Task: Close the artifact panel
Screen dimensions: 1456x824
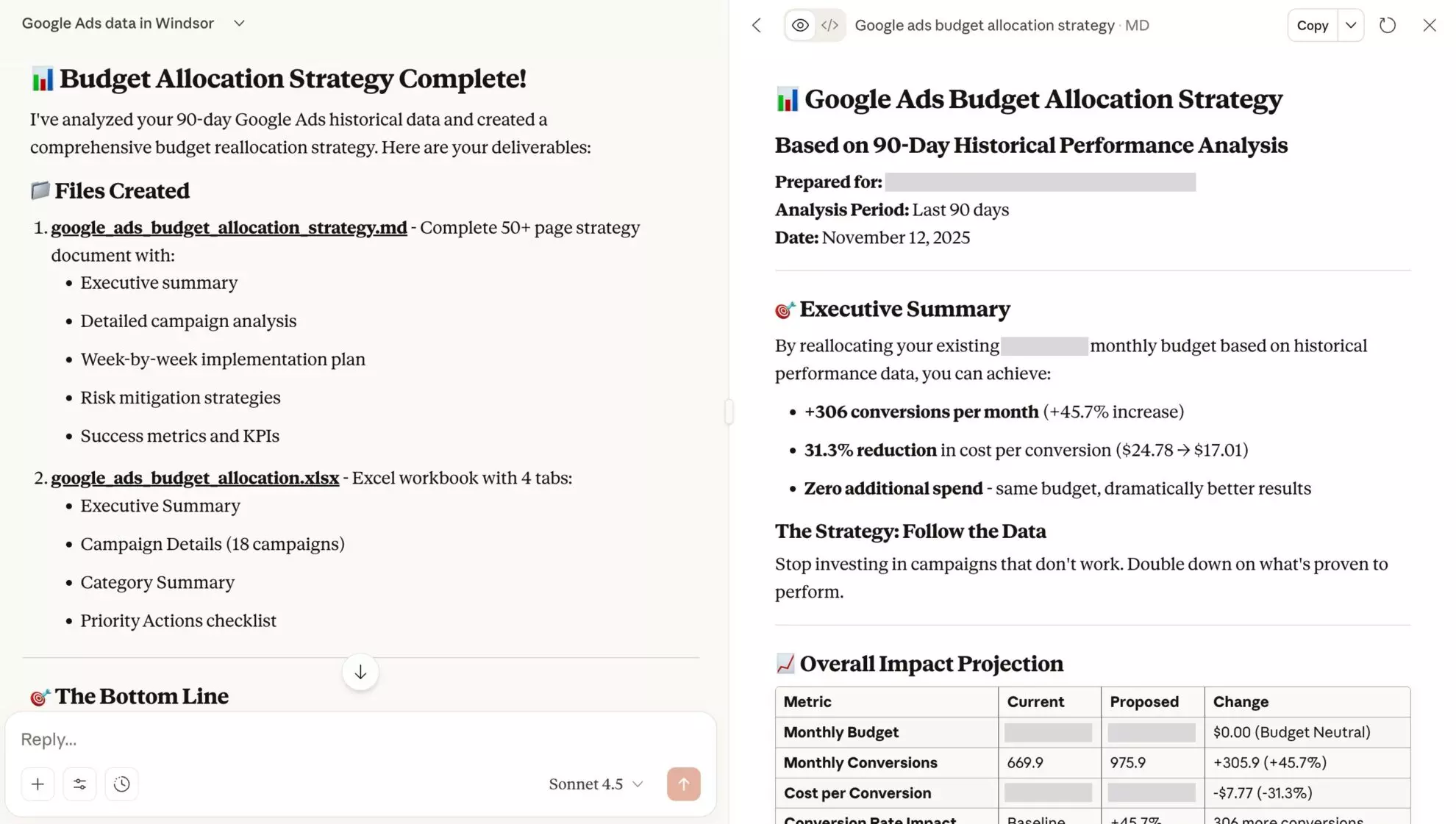Action: (x=1430, y=26)
